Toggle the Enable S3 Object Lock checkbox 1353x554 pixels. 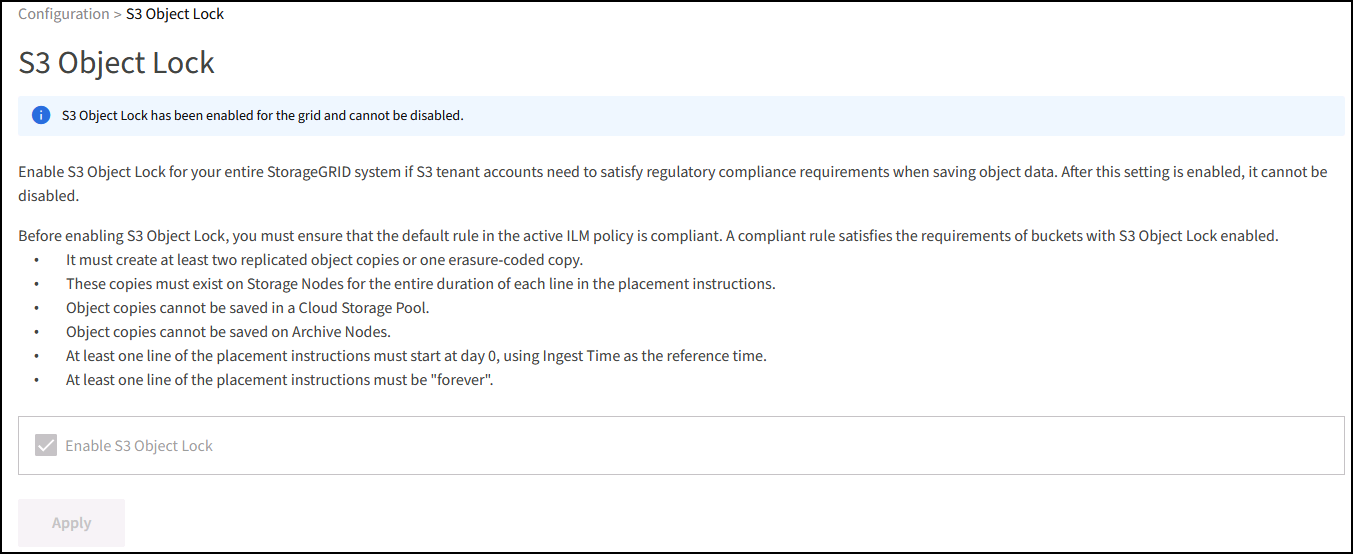coord(46,445)
